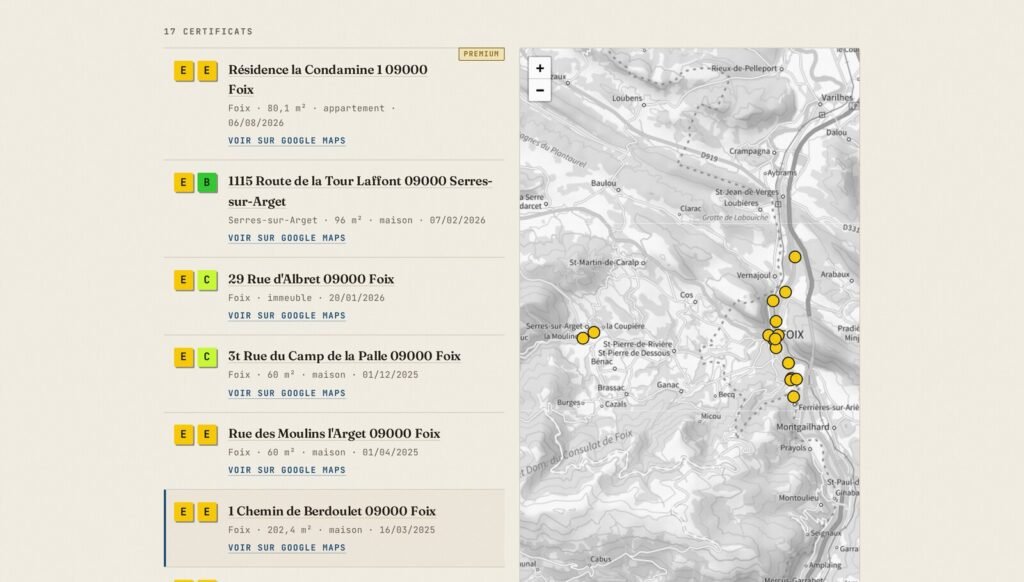Open 3t Rue du Camp de la Palle listing
The width and height of the screenshot is (1024, 582).
coord(344,356)
